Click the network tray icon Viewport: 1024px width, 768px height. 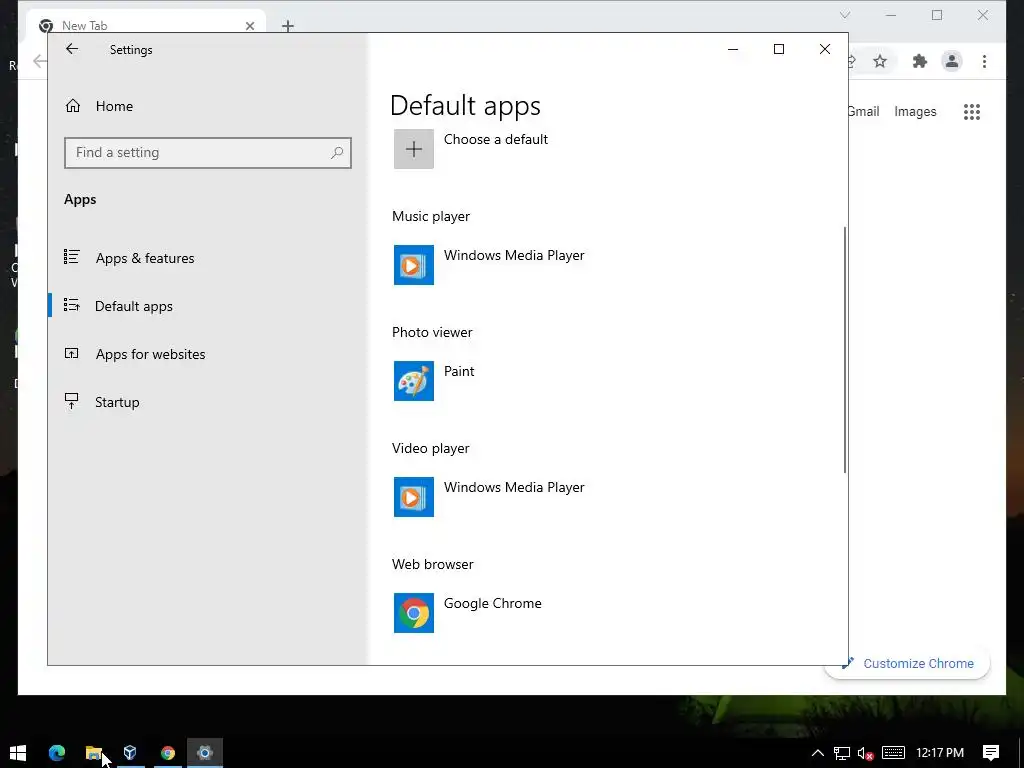point(842,753)
